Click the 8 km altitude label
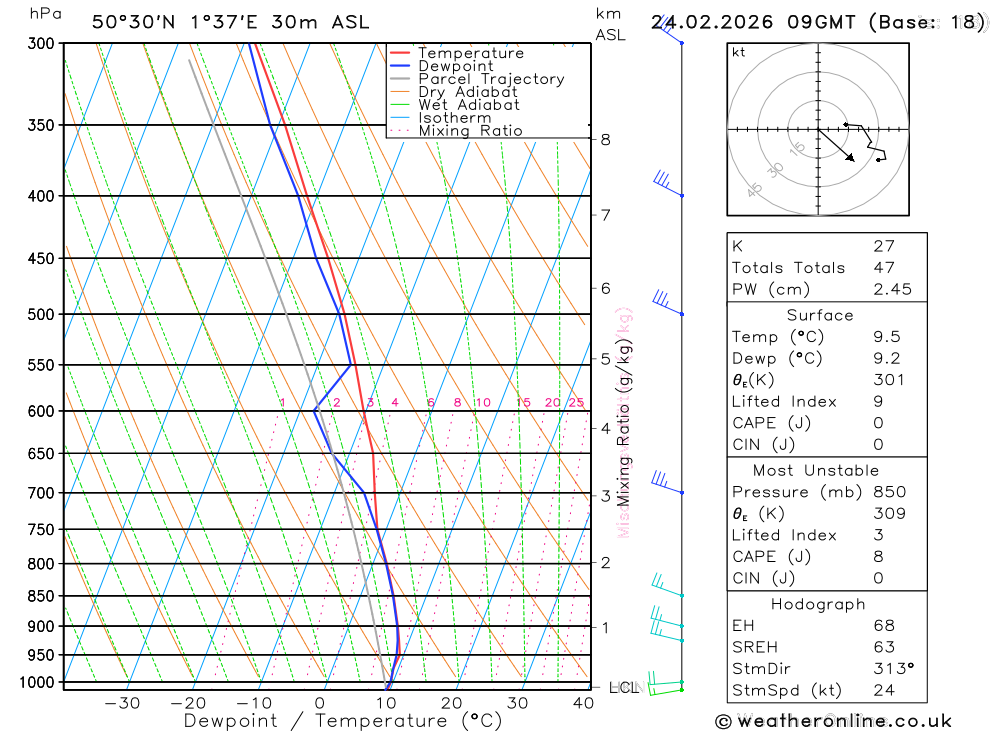 click(x=606, y=140)
